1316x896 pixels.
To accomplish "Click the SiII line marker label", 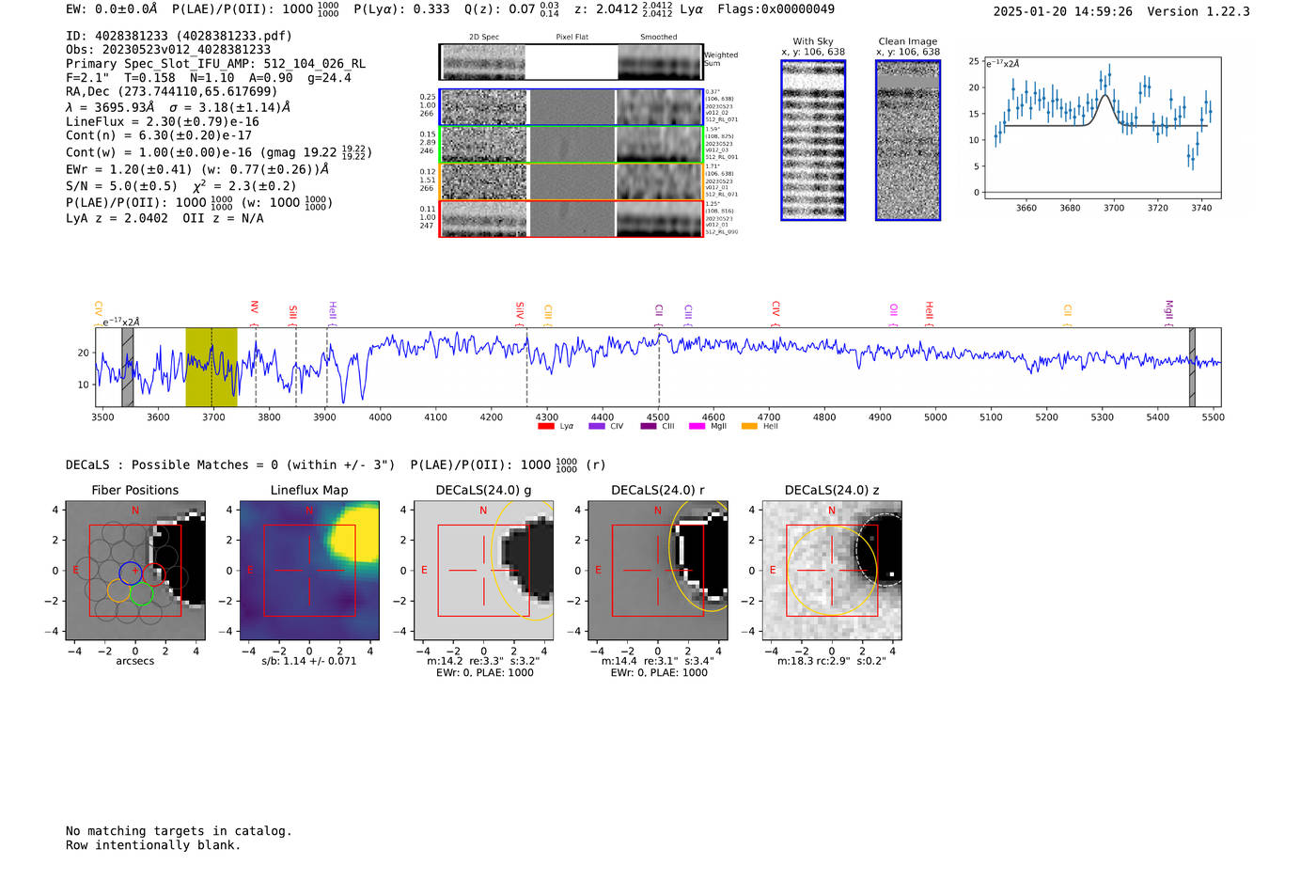I will [292, 312].
